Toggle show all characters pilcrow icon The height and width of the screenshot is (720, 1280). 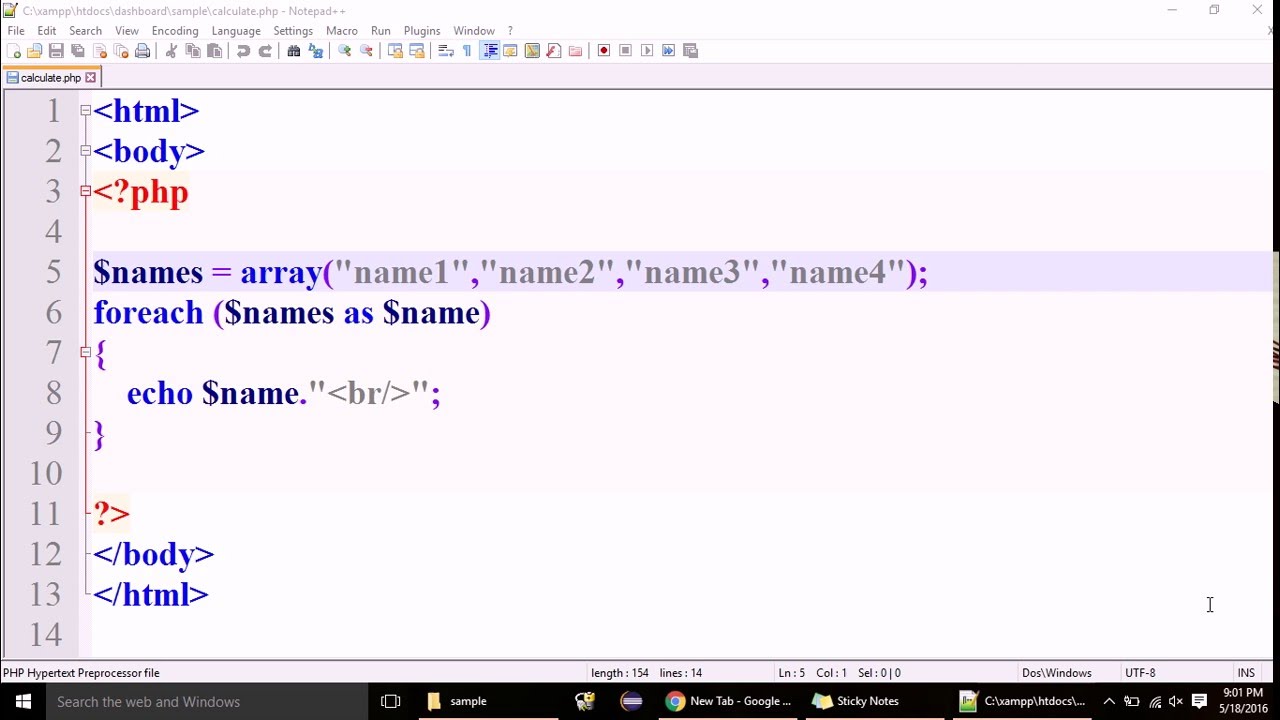(467, 51)
